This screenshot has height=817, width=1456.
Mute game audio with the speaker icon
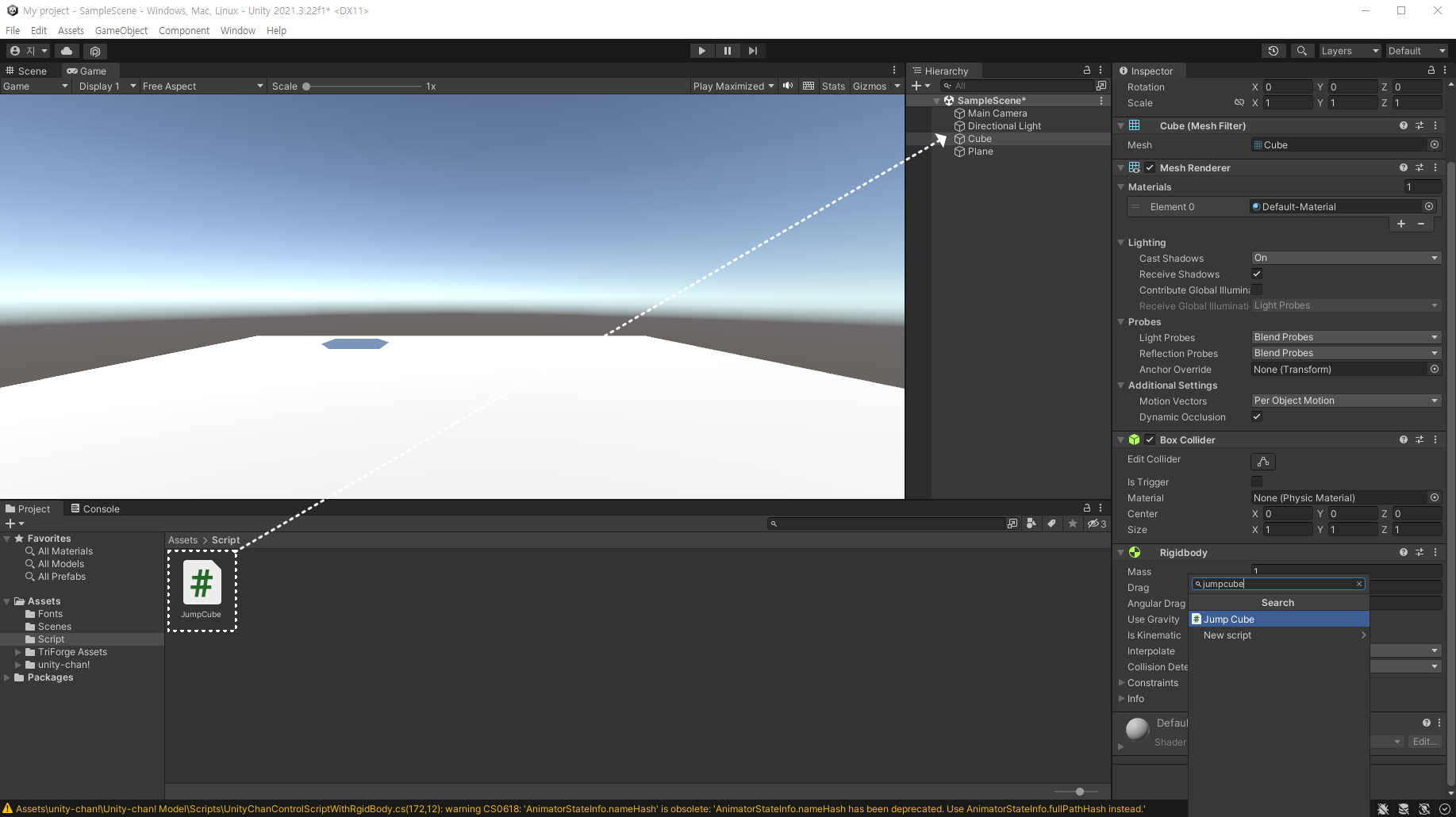coord(788,86)
